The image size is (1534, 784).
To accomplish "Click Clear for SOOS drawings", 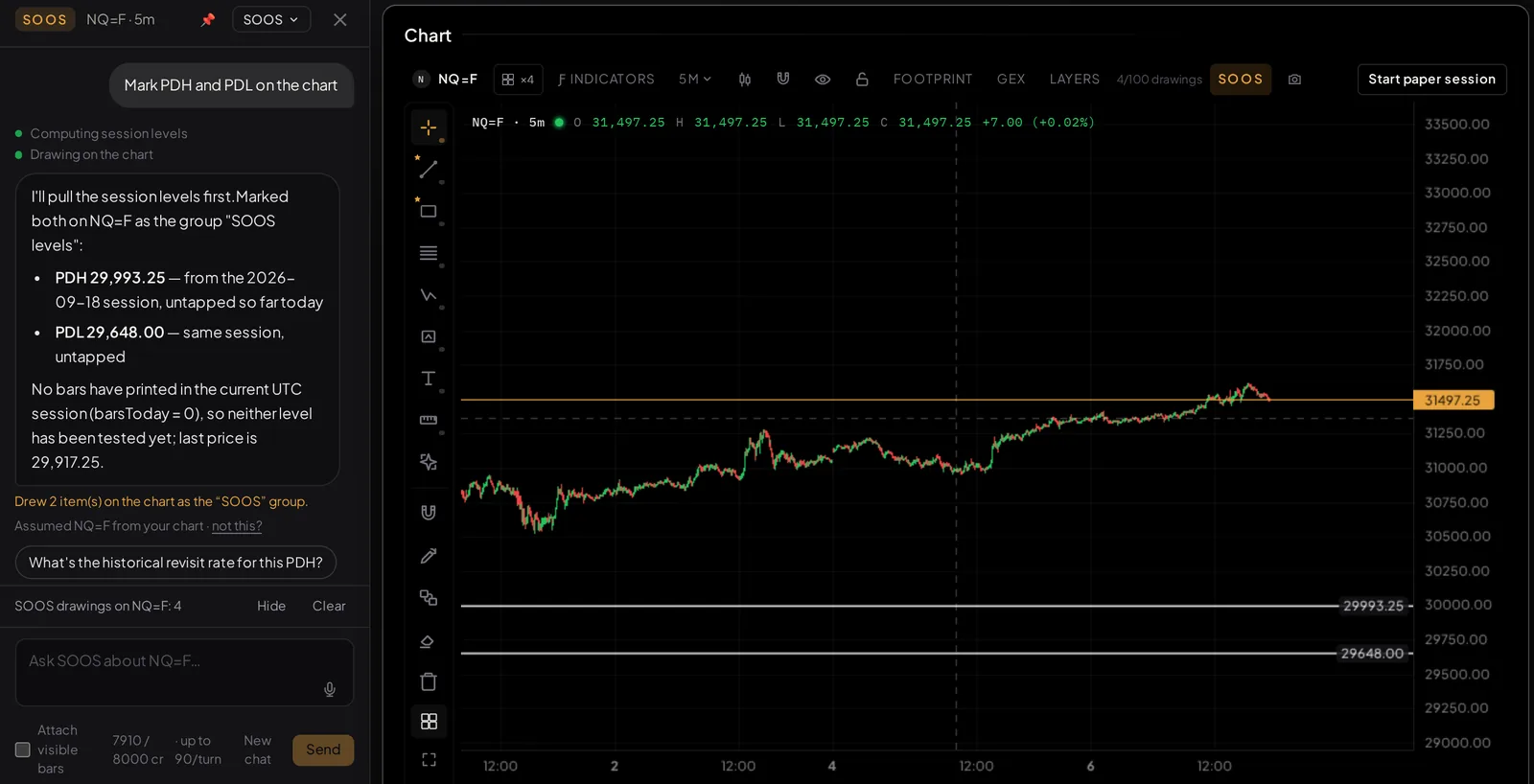I will click(x=329, y=606).
